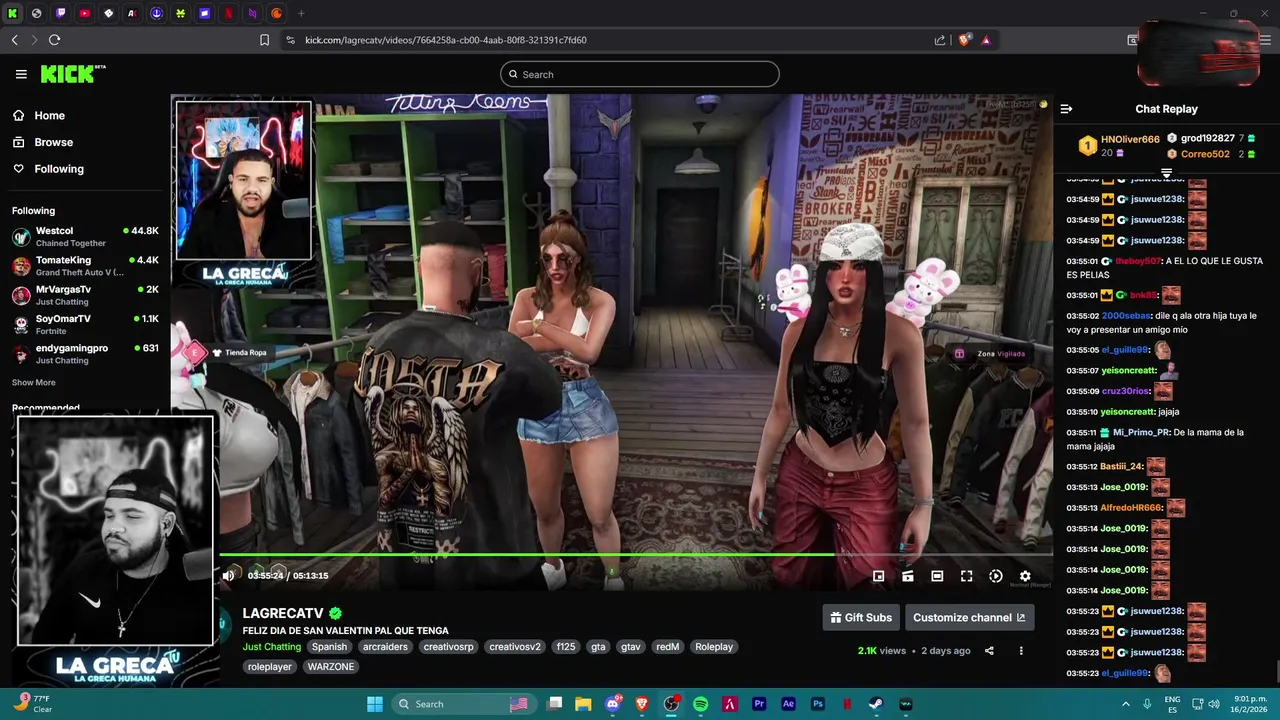
Task: Open Premiere Pro from the taskbar
Action: [759, 704]
